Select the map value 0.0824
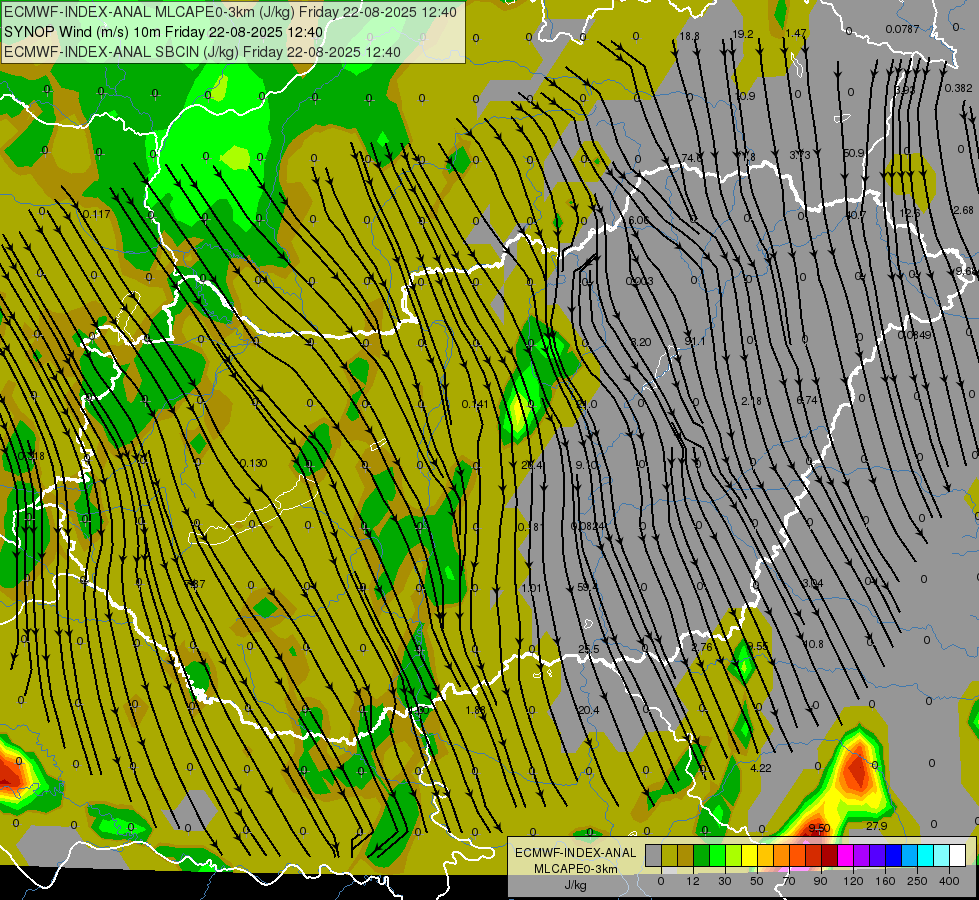The width and height of the screenshot is (979, 900). click(588, 527)
